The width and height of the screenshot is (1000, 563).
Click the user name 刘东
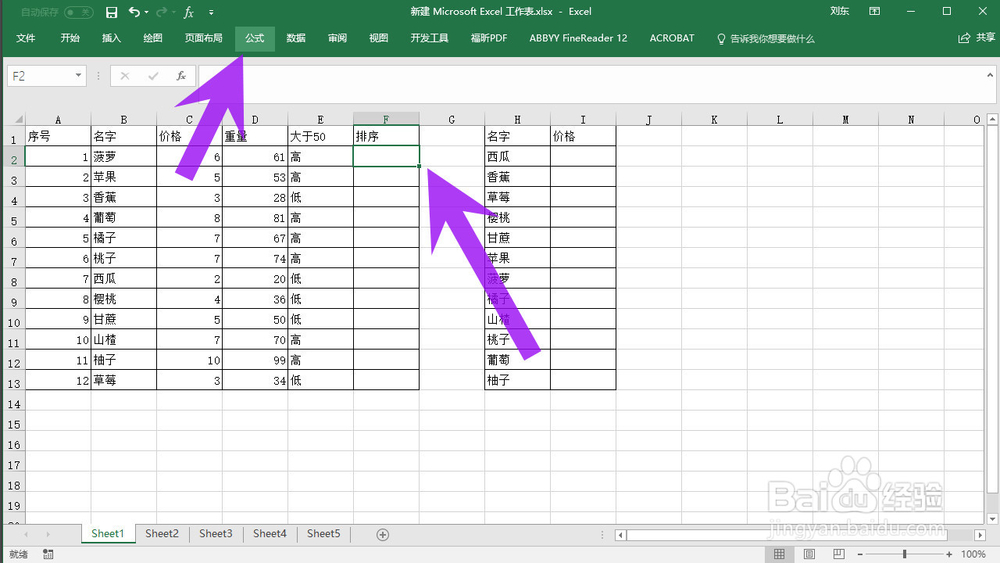coord(839,11)
